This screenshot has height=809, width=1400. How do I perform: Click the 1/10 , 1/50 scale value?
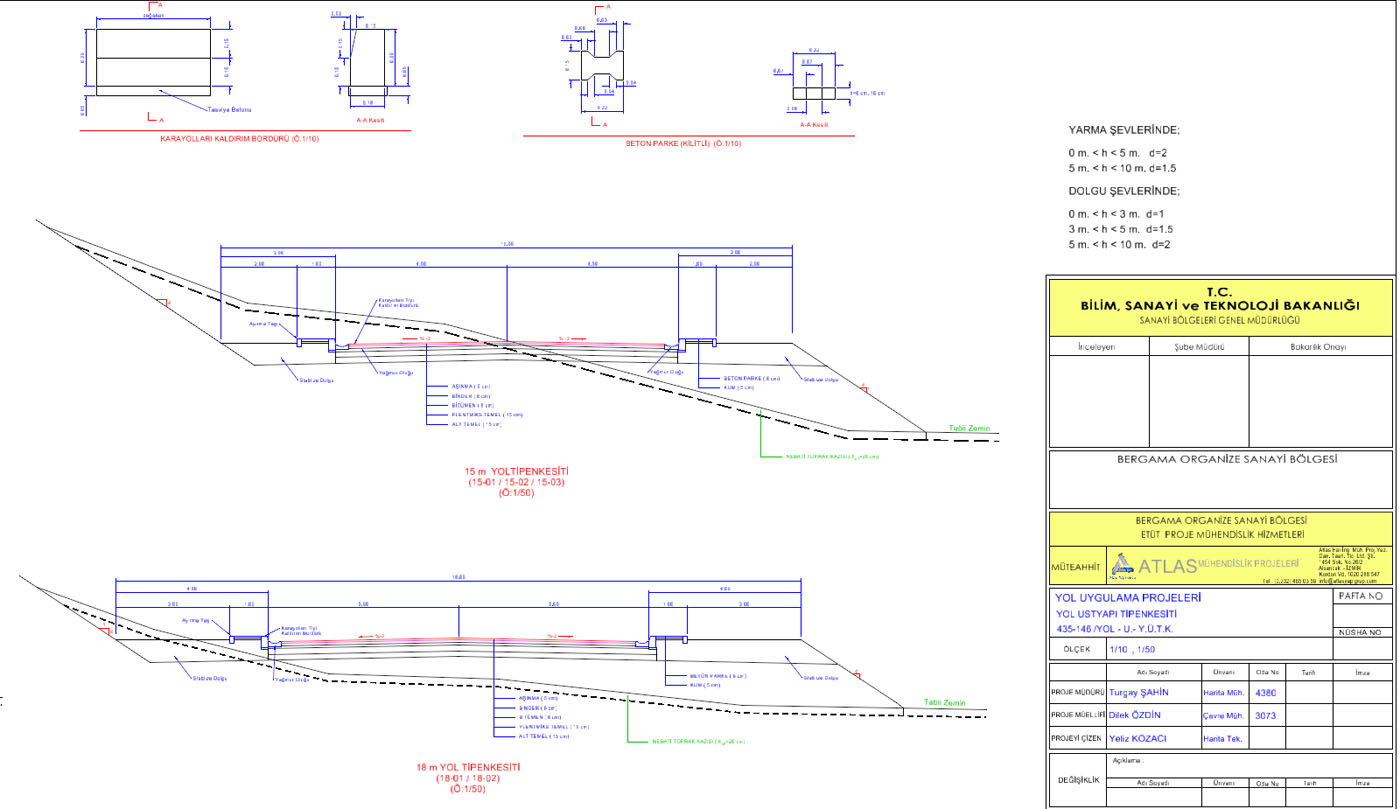(x=1136, y=648)
